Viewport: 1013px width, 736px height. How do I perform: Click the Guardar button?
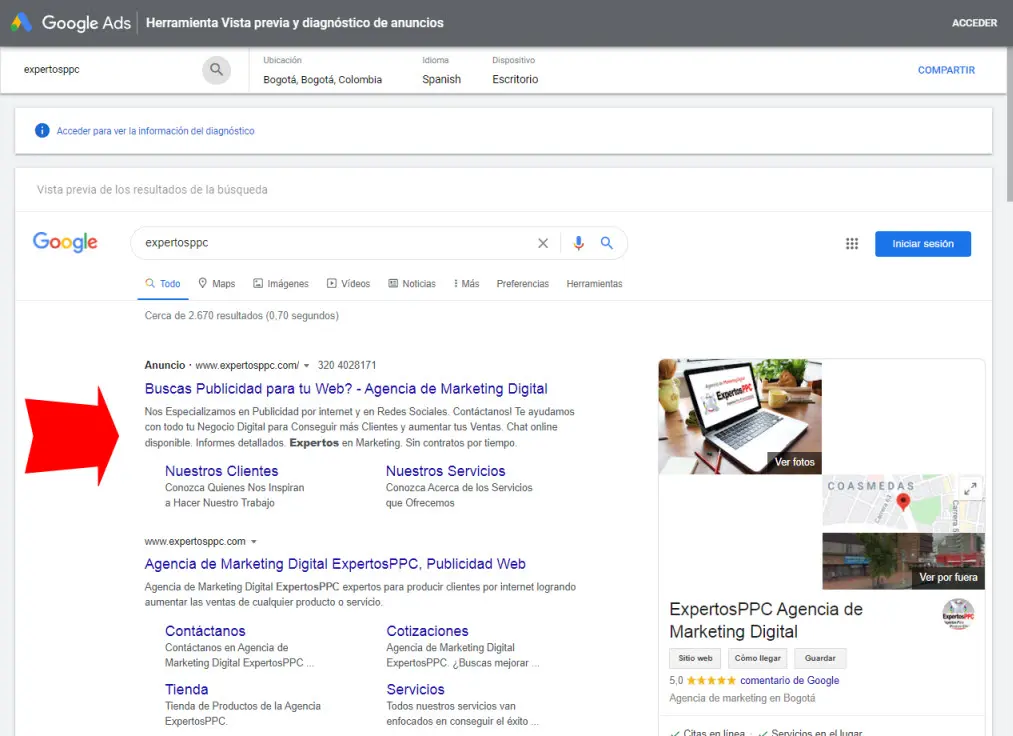coord(820,658)
